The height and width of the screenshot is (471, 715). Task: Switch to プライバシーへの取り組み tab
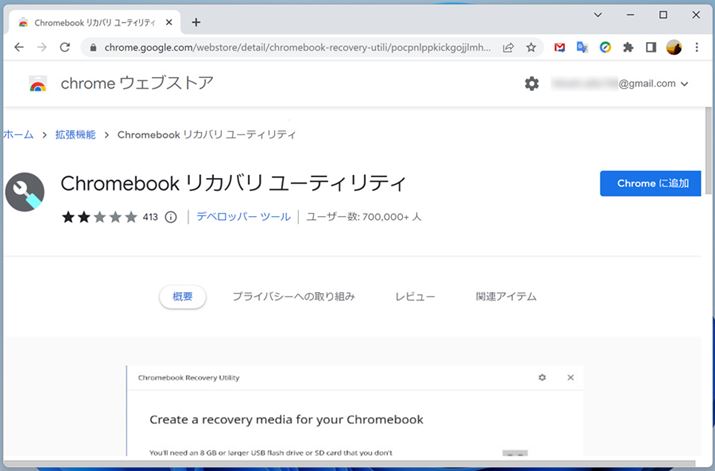[294, 296]
